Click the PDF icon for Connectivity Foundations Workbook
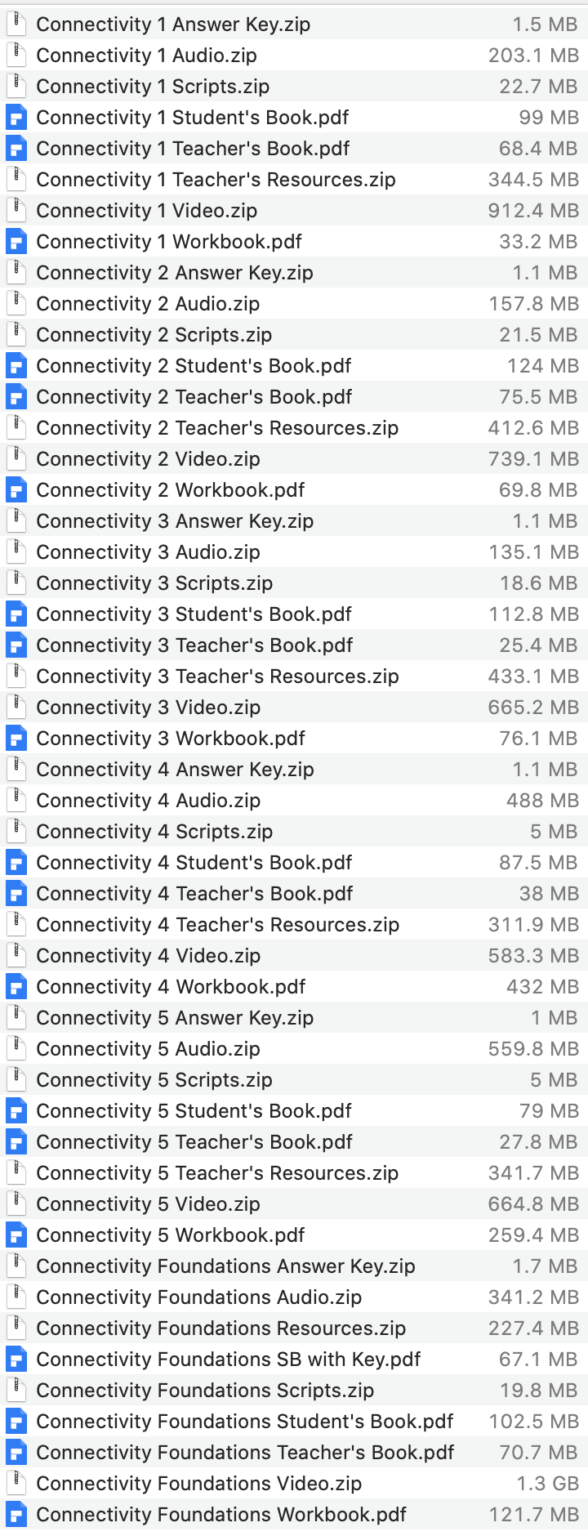 click(16, 1513)
